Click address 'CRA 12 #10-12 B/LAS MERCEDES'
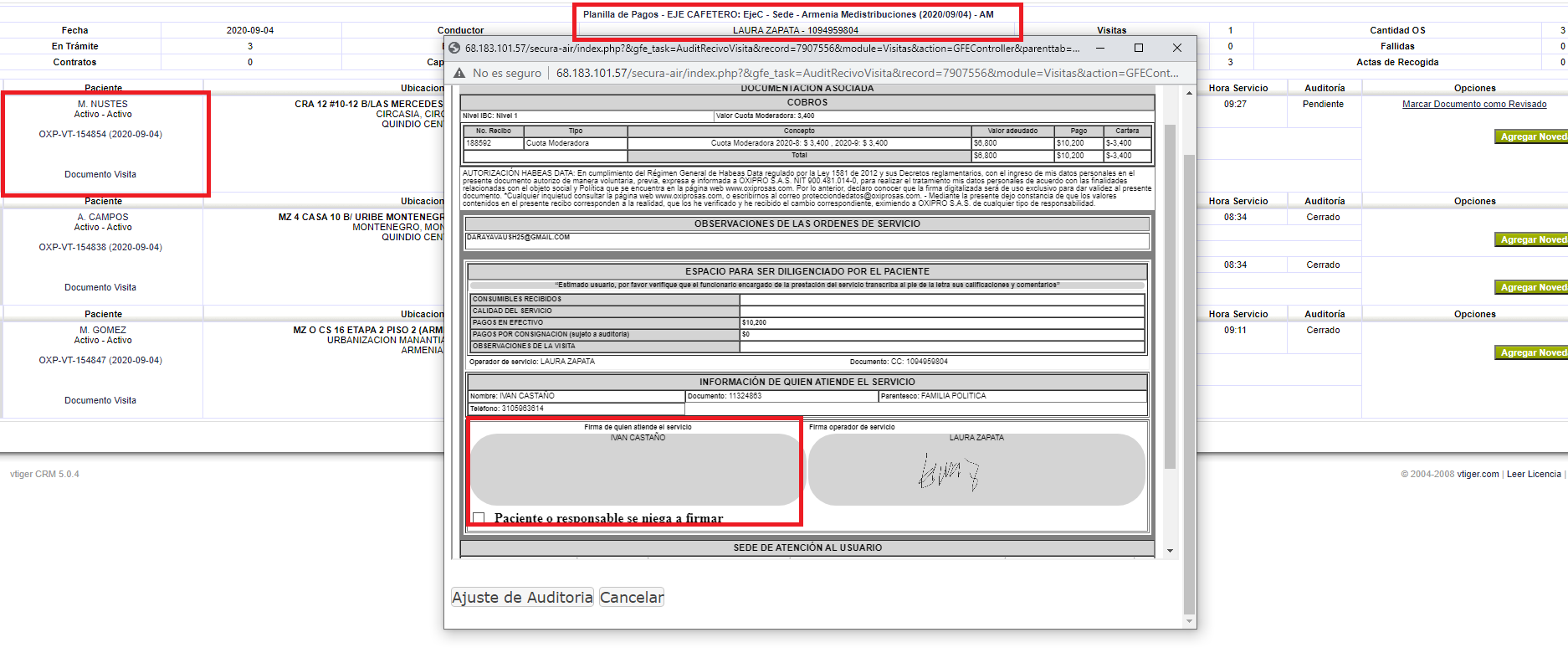The image size is (1568, 658). pos(368,104)
